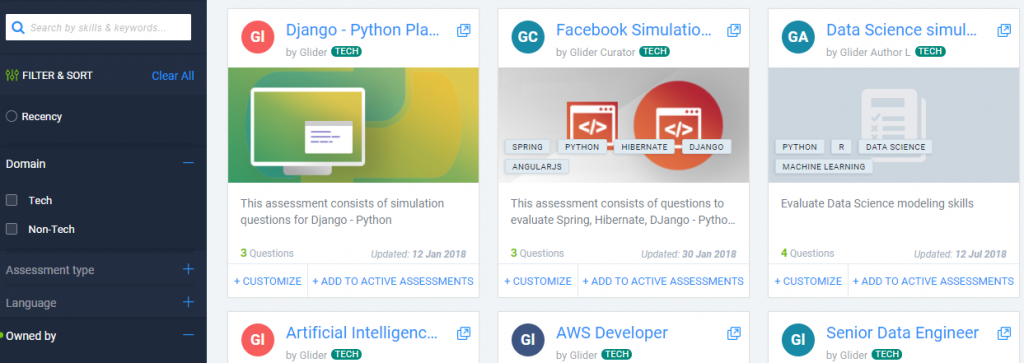The width and height of the screenshot is (1024, 363).
Task: Customize the Django - Python assessment
Action: 268,281
